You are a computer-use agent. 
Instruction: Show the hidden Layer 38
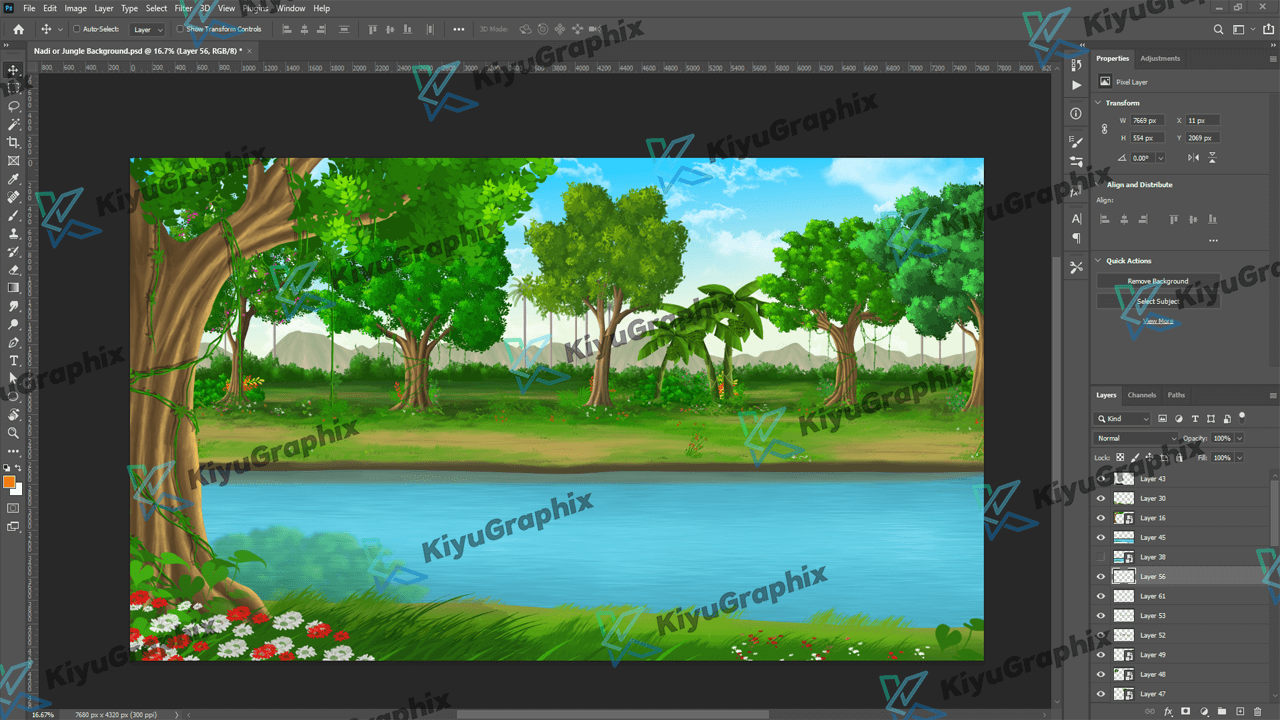click(1101, 557)
